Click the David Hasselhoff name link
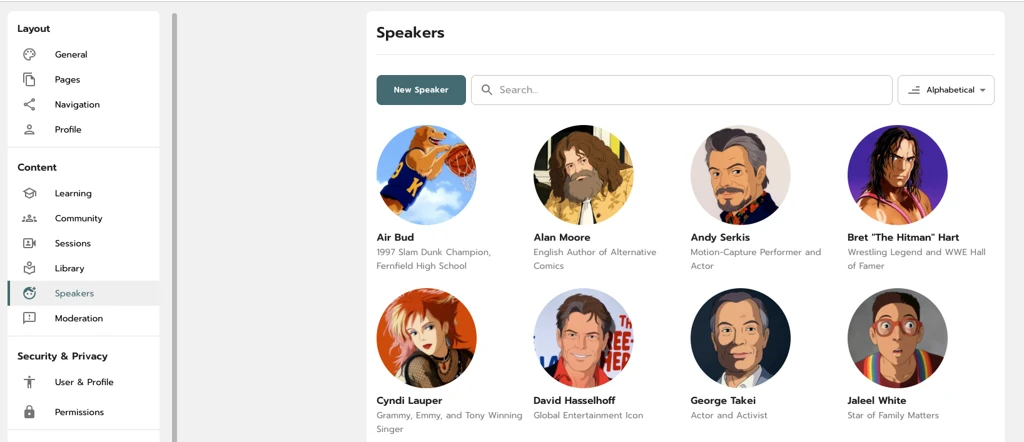Screen dimensions: 1024x442 click(575, 400)
